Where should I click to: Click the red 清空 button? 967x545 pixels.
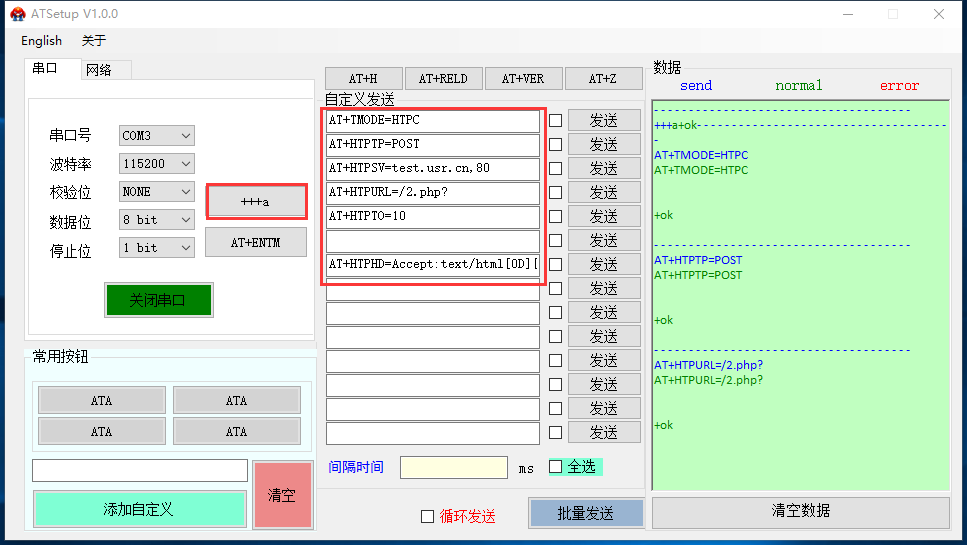282,495
